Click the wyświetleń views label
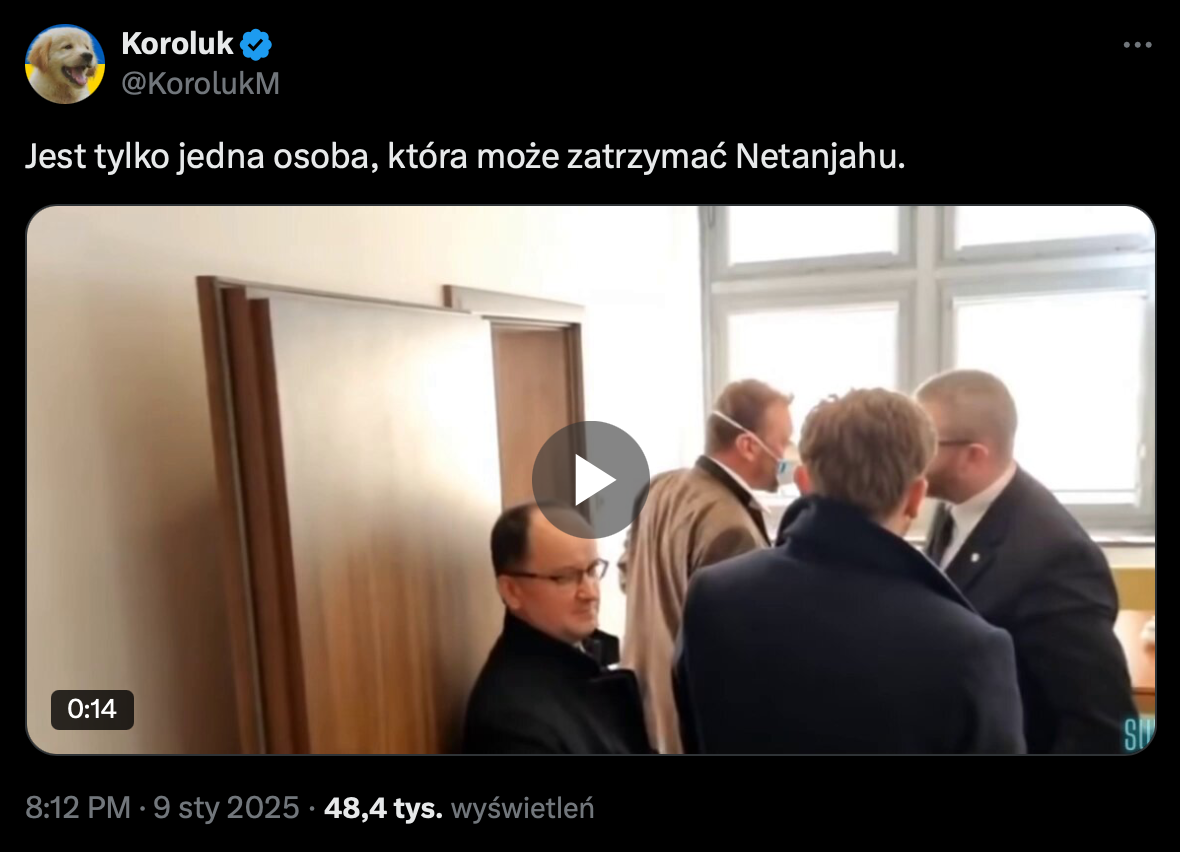The width and height of the screenshot is (1180, 852). 522,808
